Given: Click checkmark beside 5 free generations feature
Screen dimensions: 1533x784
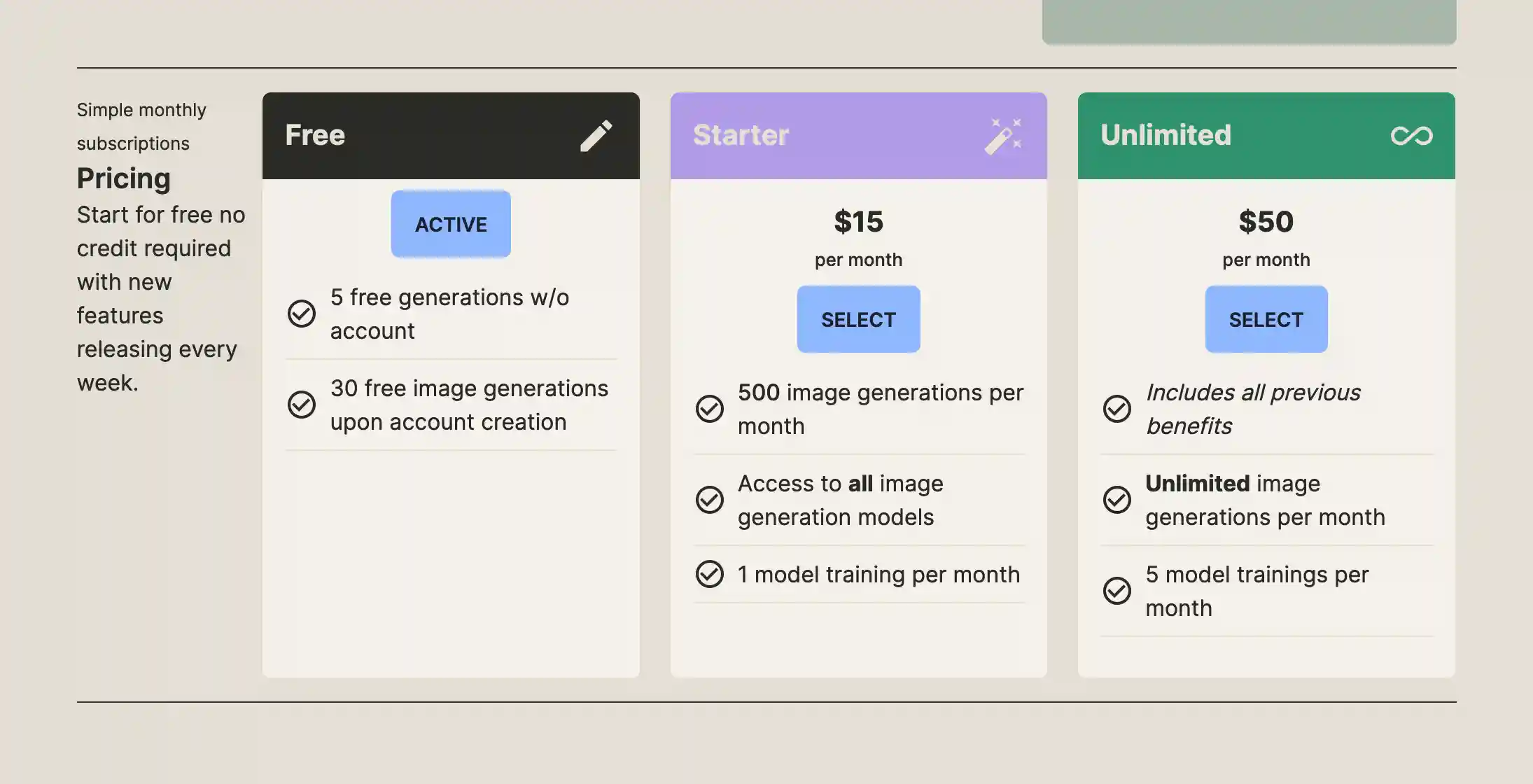Looking at the screenshot, I should [x=301, y=314].
